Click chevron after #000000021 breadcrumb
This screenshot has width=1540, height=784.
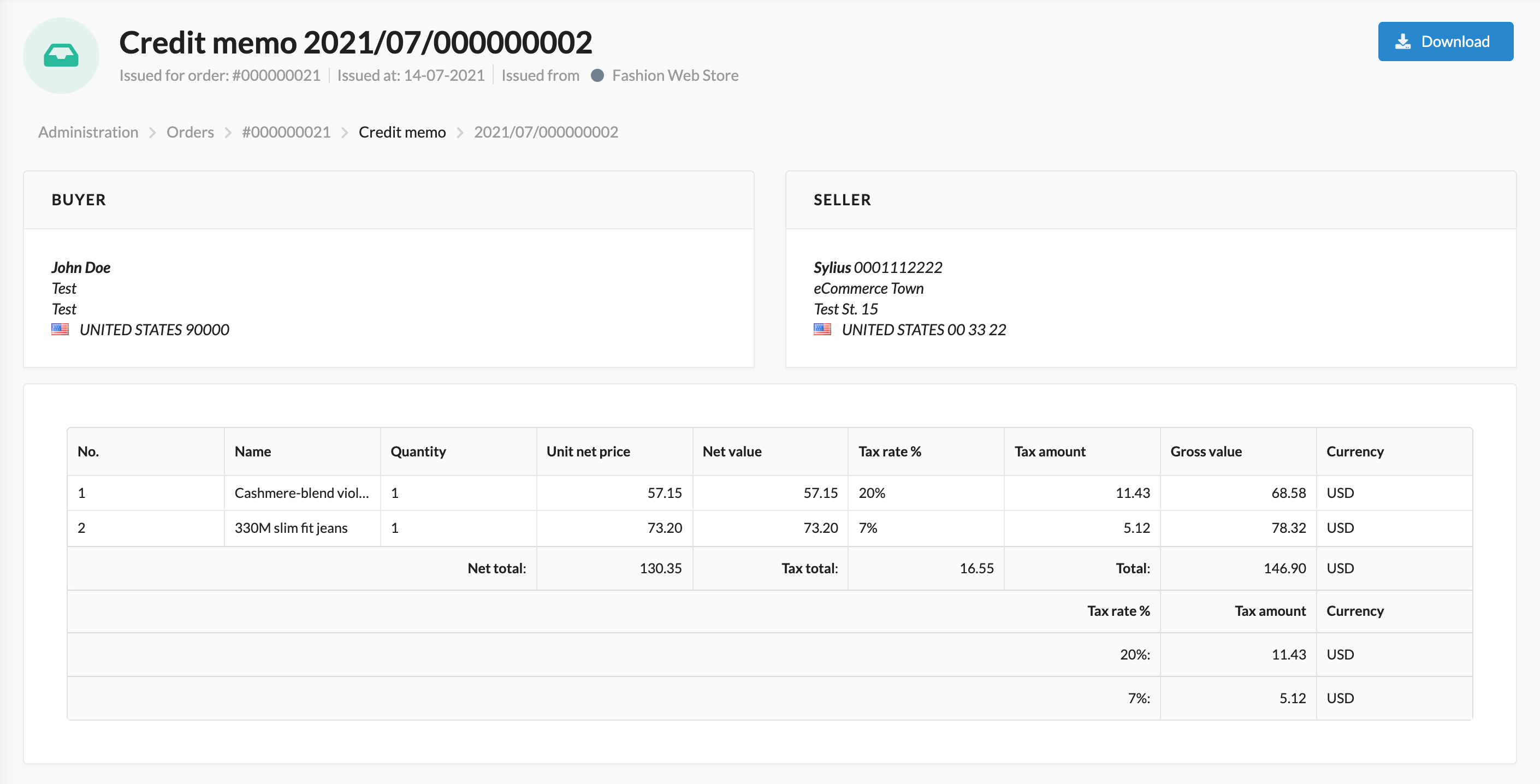tap(345, 133)
